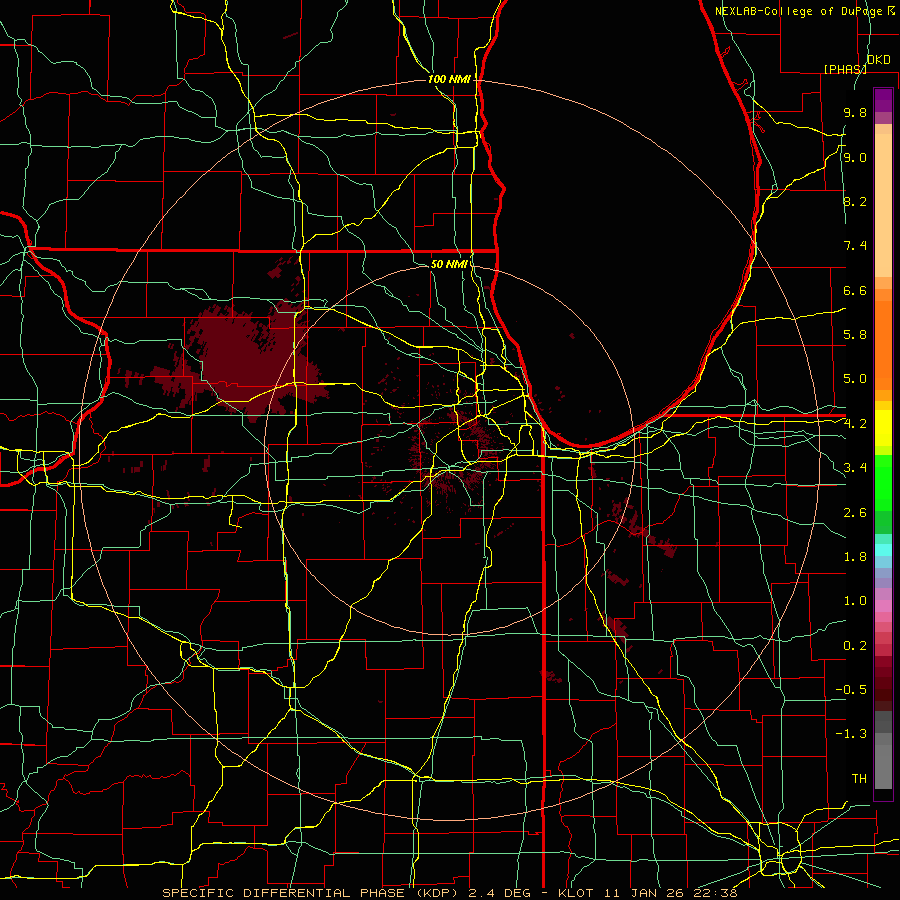Screen dimensions: 900x900
Task: Click the 7.4 scale value
Action: pyautogui.click(x=855, y=246)
